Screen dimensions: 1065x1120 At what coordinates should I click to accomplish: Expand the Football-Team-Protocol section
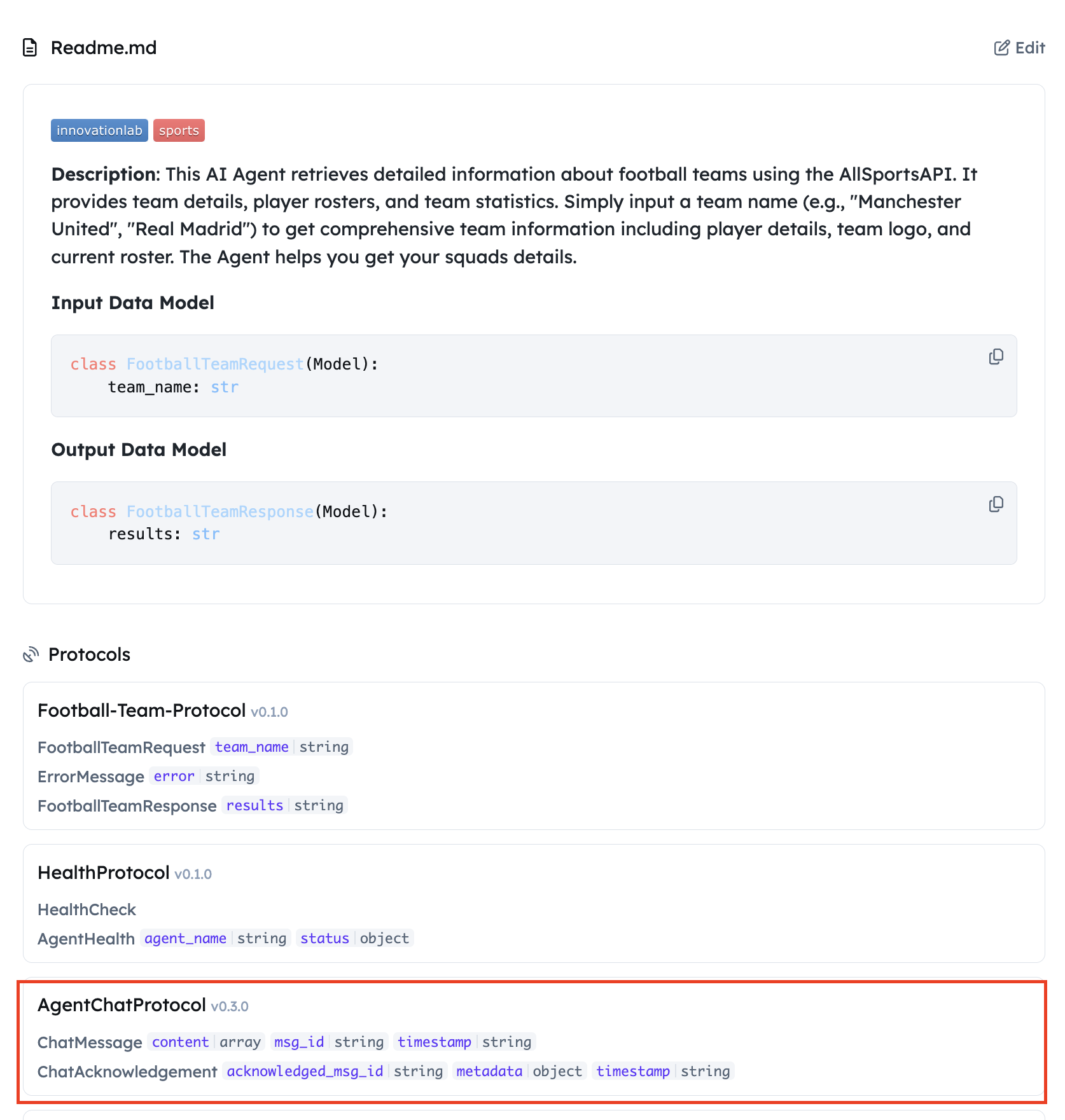[142, 710]
